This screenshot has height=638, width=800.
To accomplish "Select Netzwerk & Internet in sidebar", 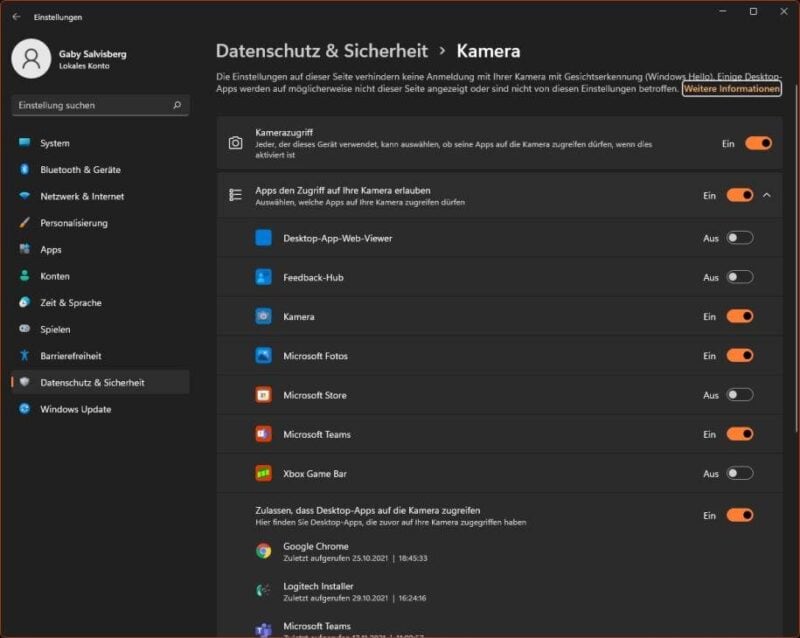I will pyautogui.click(x=82, y=196).
